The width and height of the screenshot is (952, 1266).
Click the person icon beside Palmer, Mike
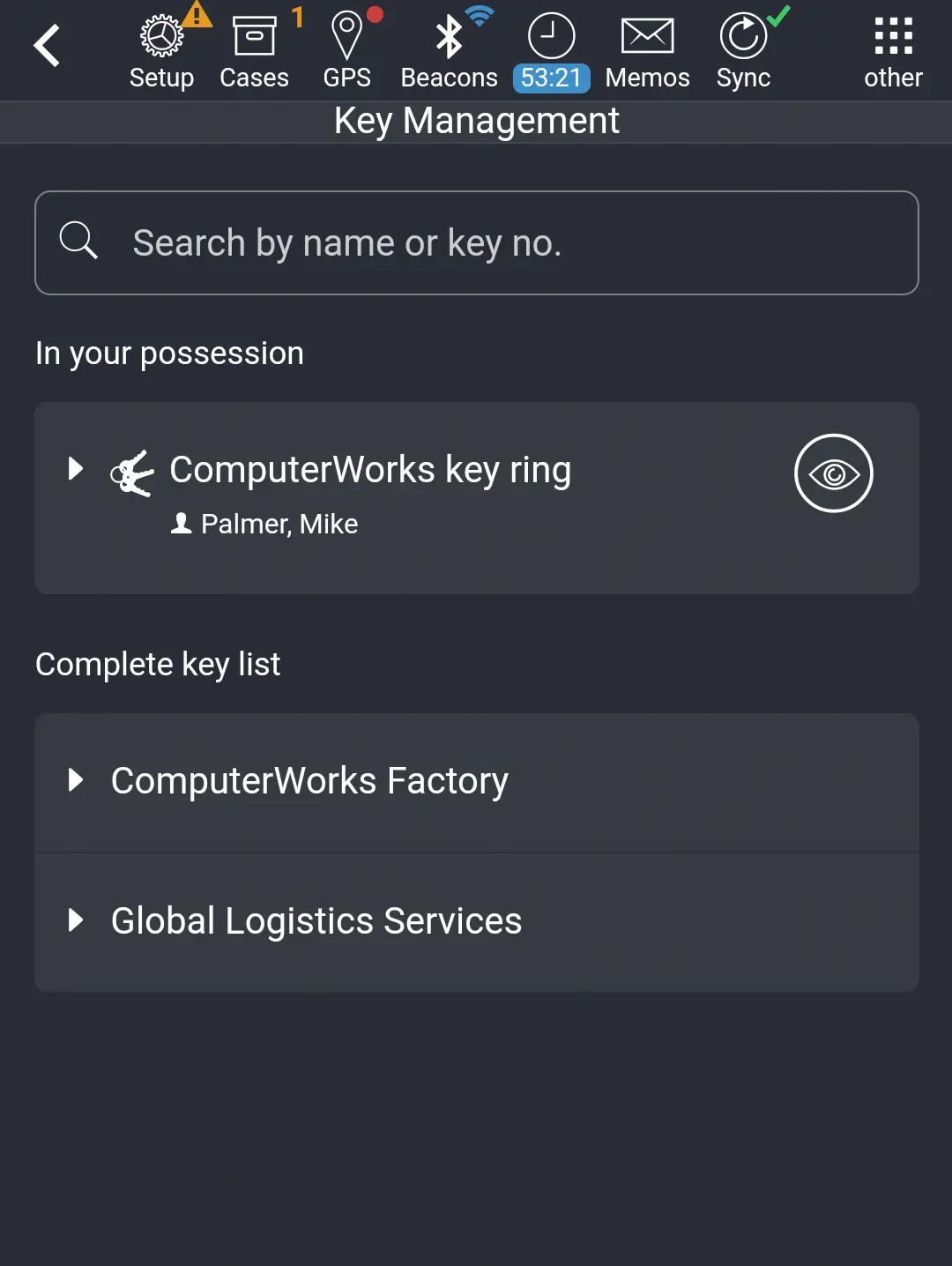(182, 523)
